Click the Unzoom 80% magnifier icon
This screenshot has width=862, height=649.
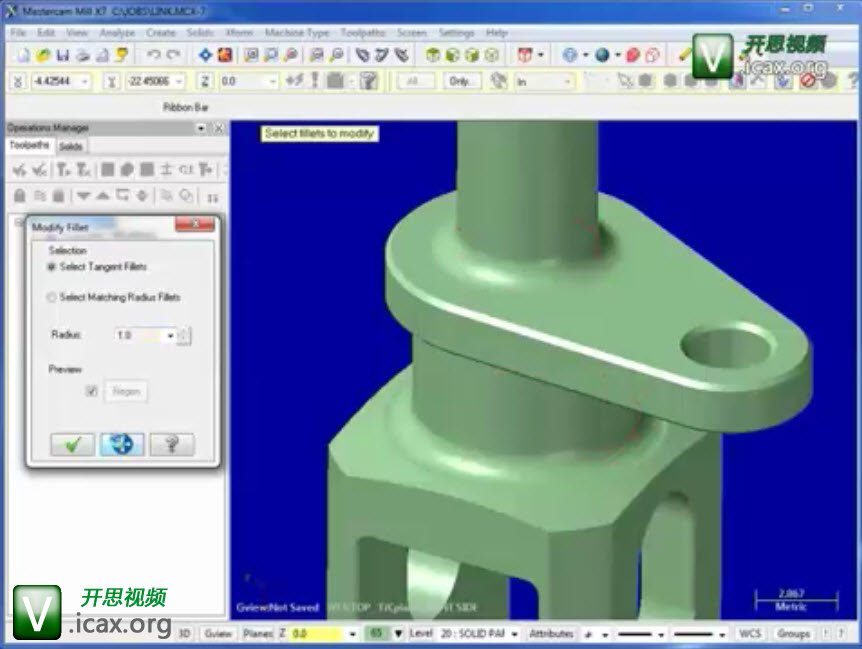(x=336, y=55)
